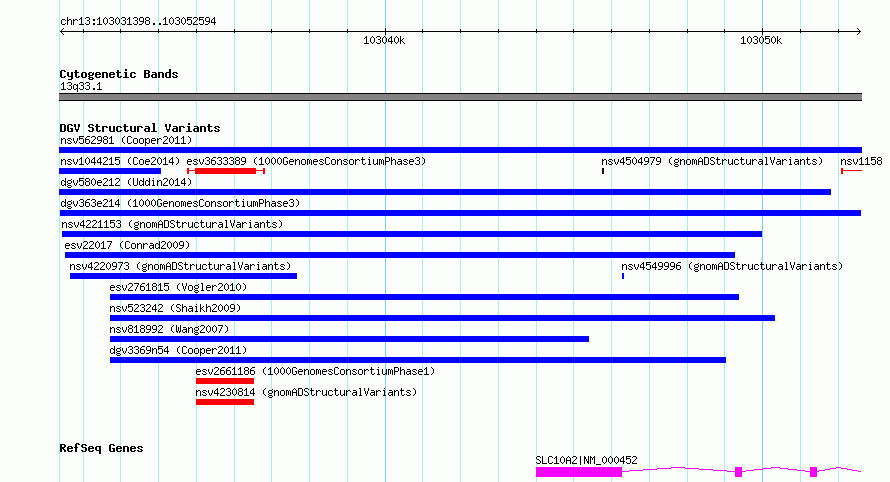Click the nsv4221153 (gnomADStructuralVariants) label

point(172,224)
